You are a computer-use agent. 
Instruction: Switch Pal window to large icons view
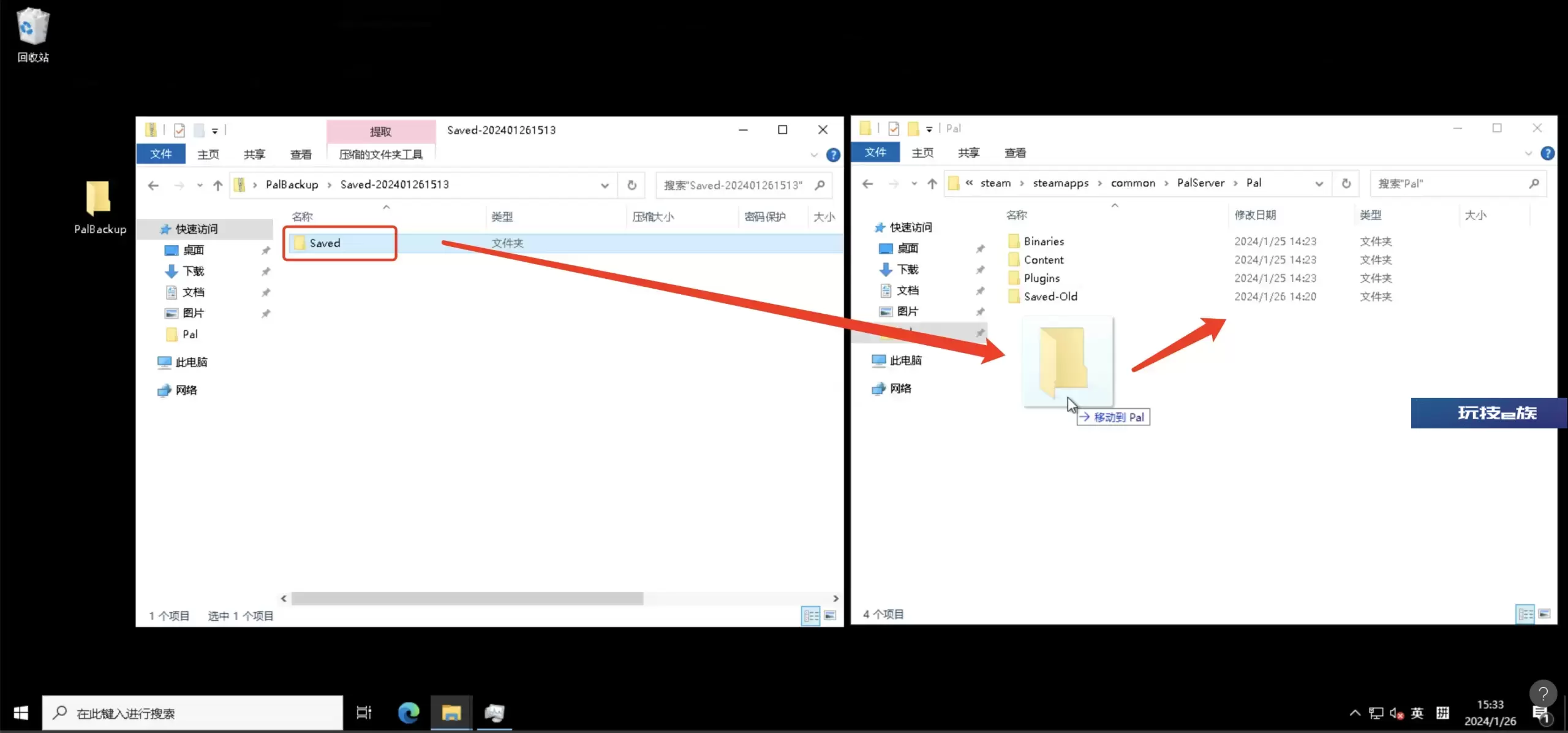pyautogui.click(x=1545, y=613)
